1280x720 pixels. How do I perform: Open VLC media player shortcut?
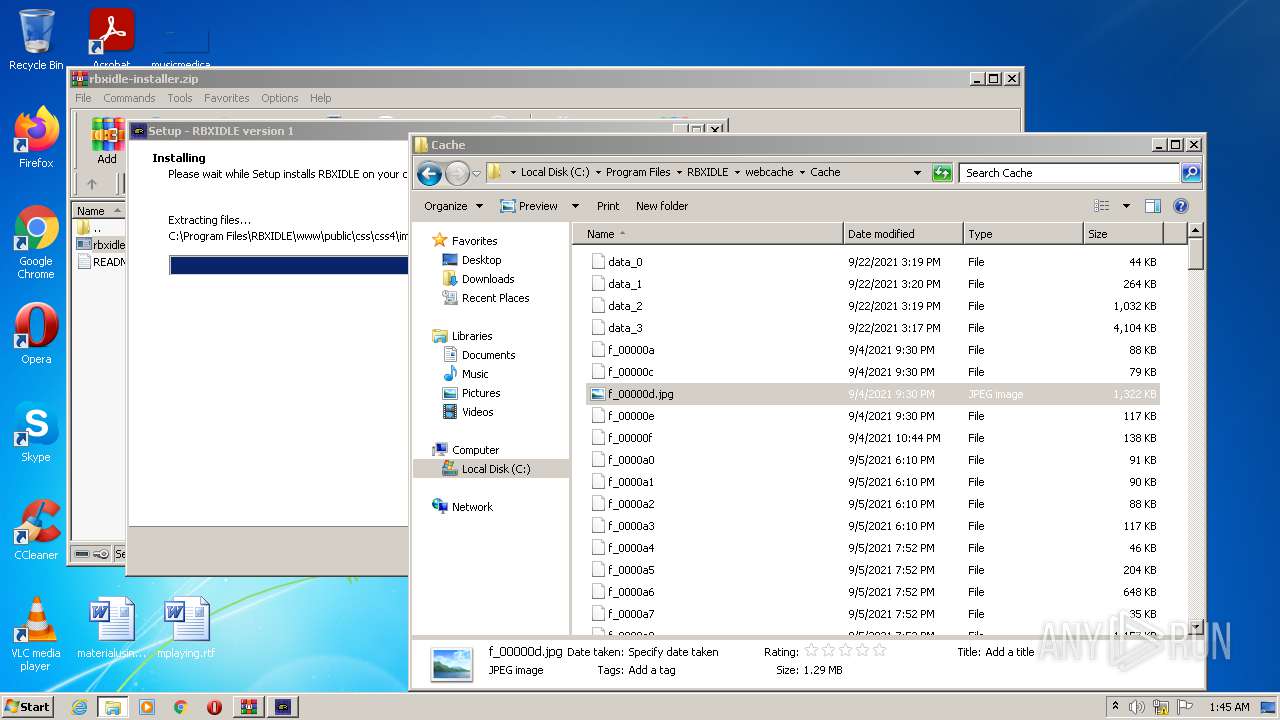[36, 634]
